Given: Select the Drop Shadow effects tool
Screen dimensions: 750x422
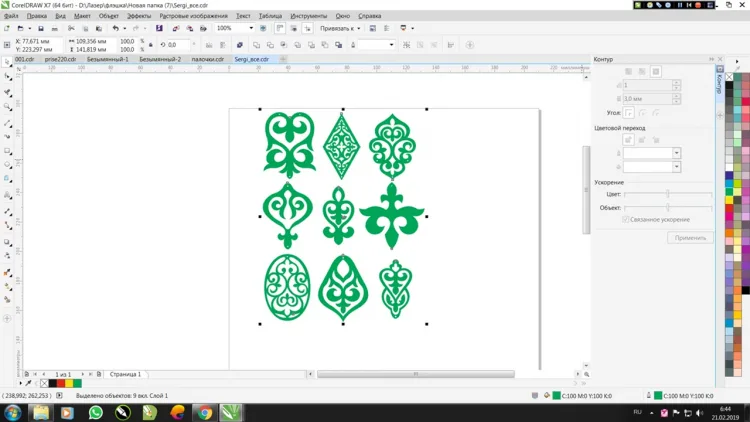Looking at the screenshot, I should click(7, 242).
